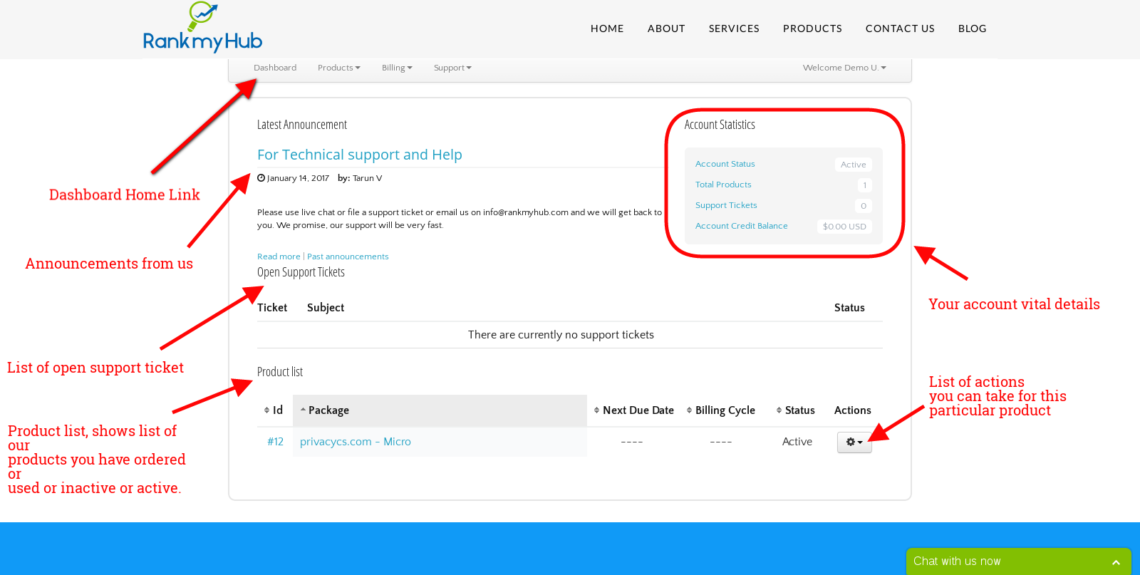Sort product list by Package column
Viewport: 1140px width, 575px height.
point(440,410)
